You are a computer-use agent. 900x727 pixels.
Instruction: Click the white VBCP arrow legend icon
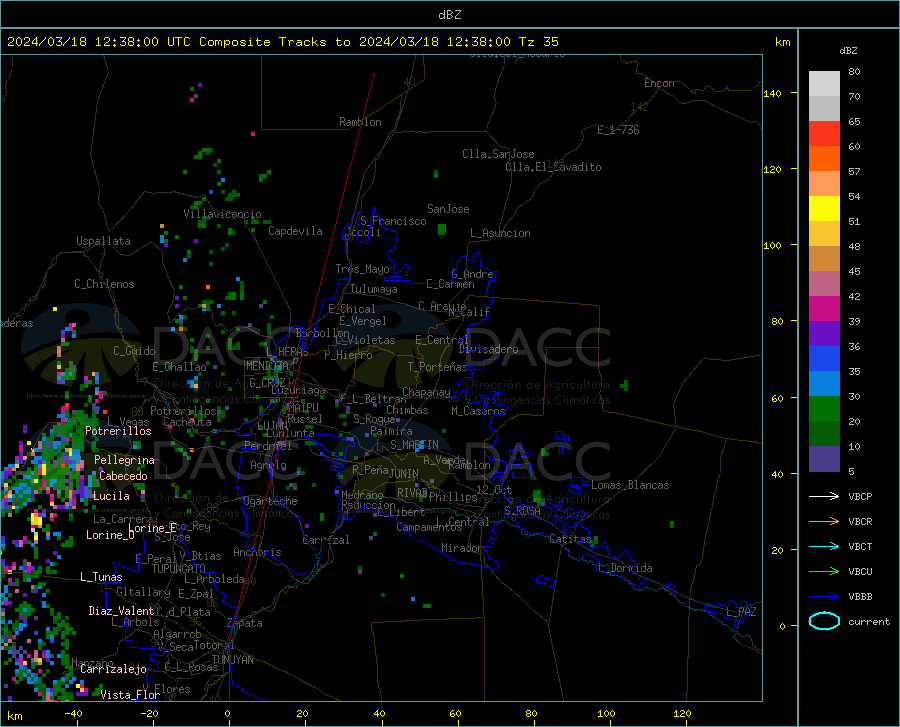click(x=824, y=496)
